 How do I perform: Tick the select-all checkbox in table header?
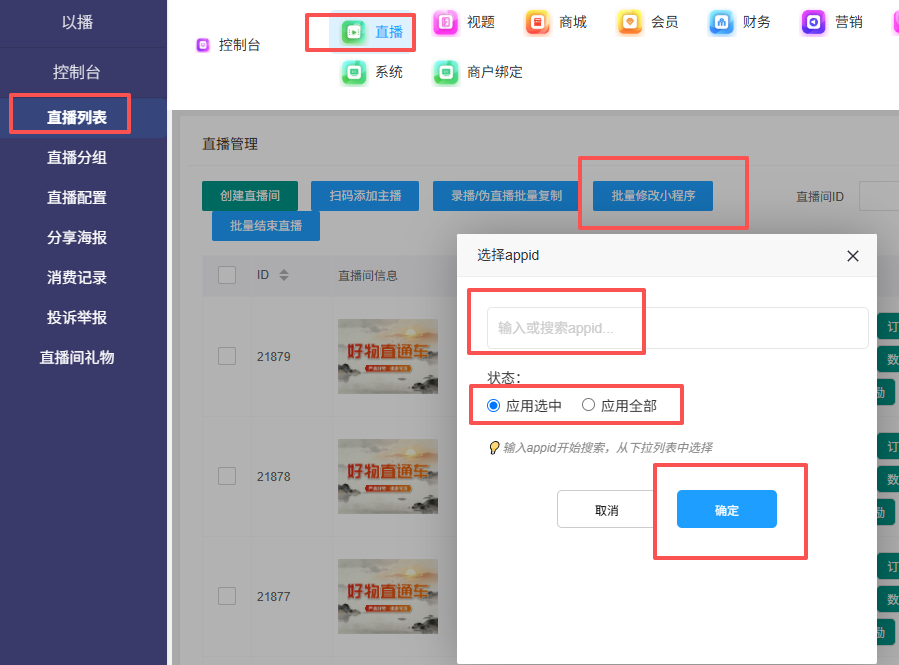click(227, 275)
